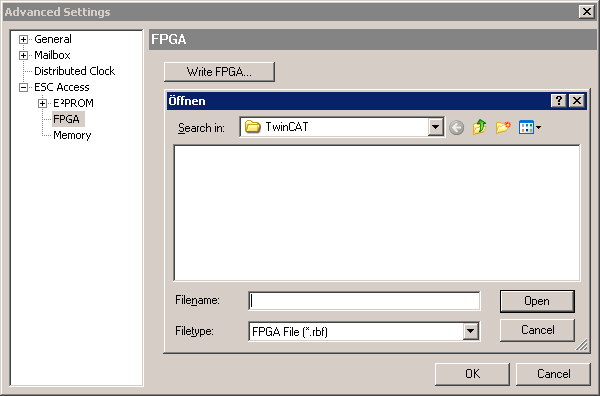Click the empty file list area
The width and height of the screenshot is (600, 396).
click(377, 213)
